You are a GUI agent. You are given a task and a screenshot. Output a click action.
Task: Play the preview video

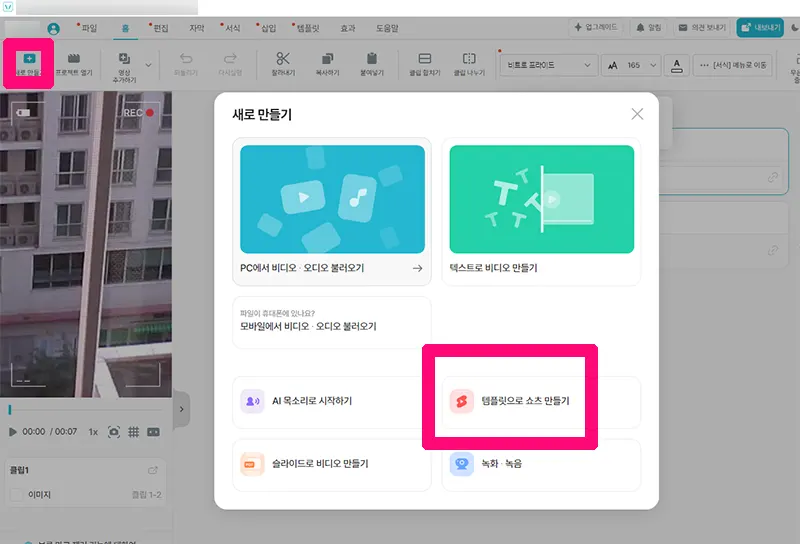(x=12, y=432)
